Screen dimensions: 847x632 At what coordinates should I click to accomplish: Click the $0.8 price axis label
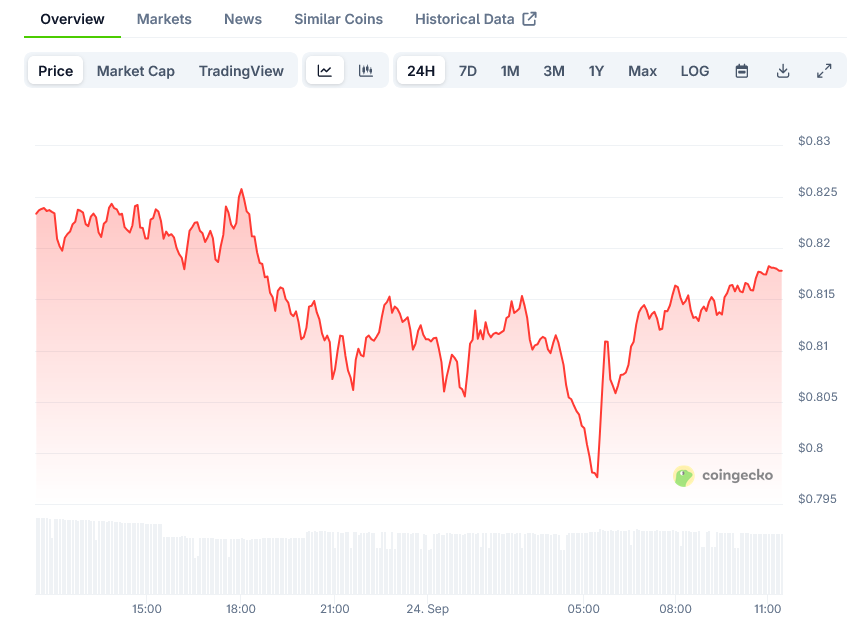810,448
